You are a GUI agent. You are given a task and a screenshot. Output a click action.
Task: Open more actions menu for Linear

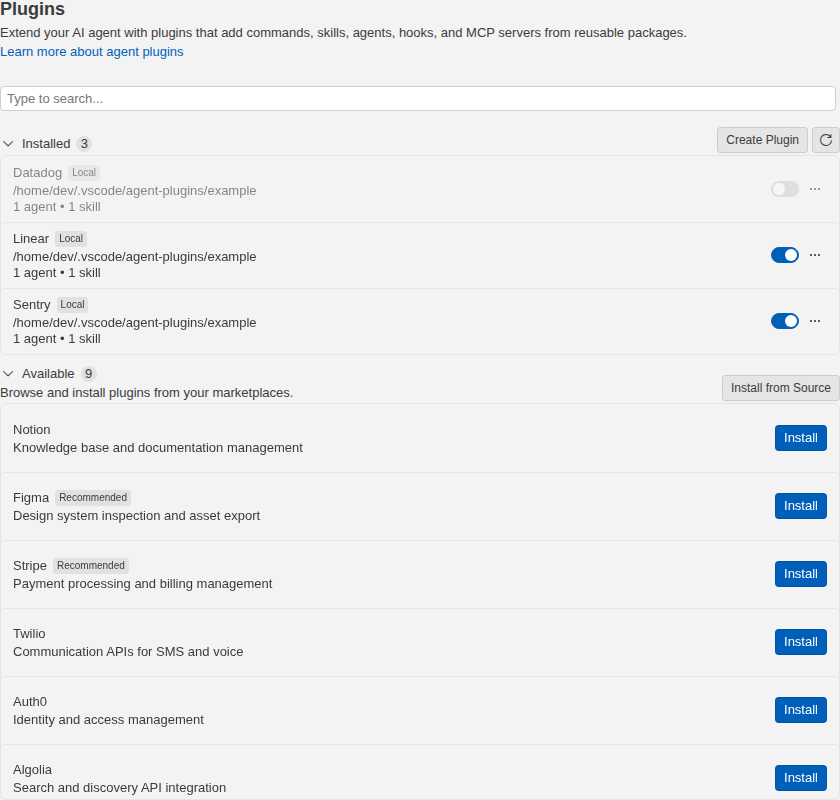tap(815, 255)
